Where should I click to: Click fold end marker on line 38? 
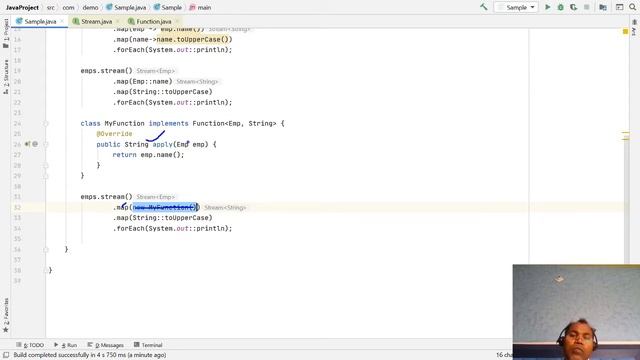(x=46, y=270)
